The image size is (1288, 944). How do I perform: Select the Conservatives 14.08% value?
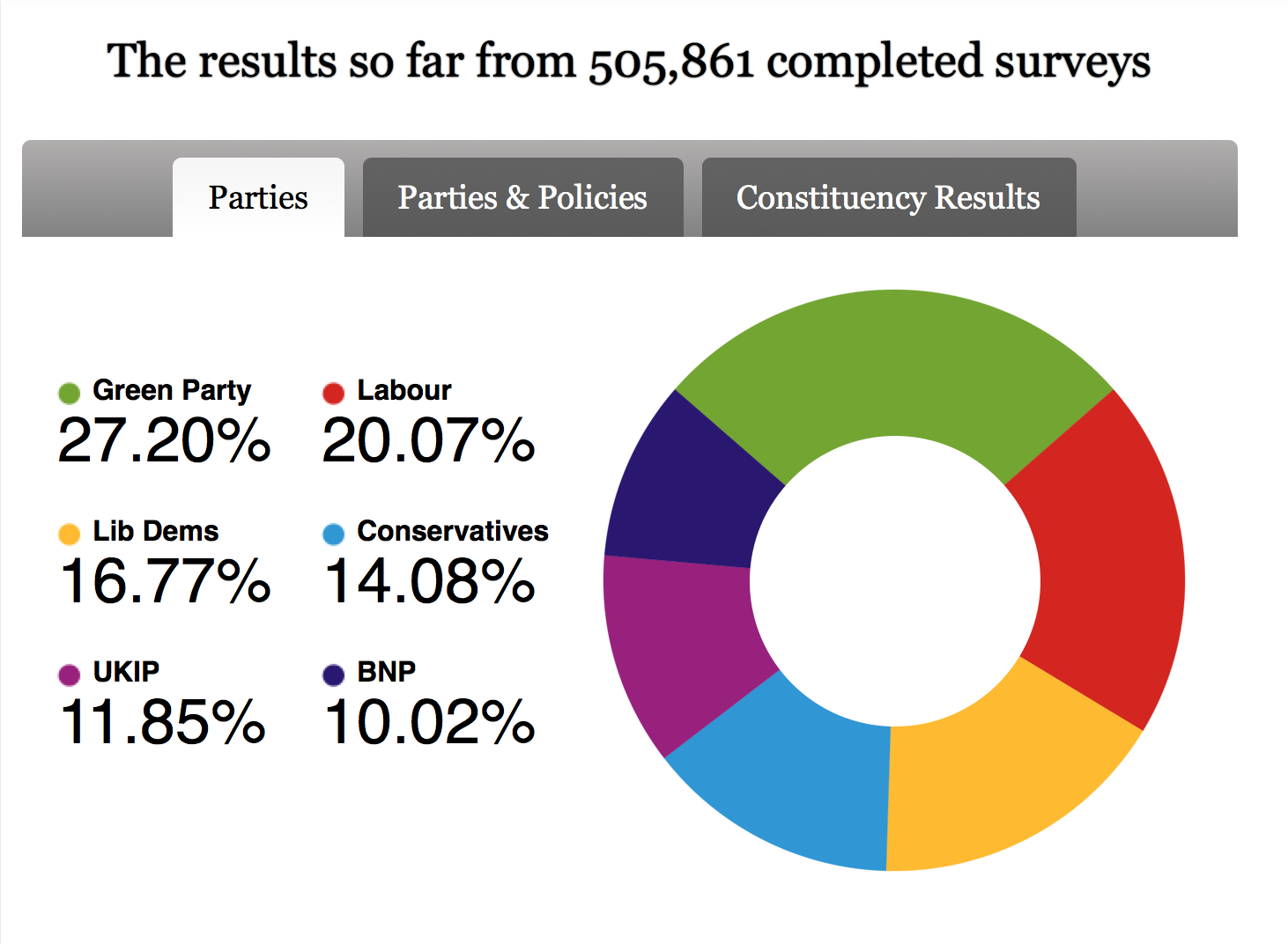(x=429, y=581)
